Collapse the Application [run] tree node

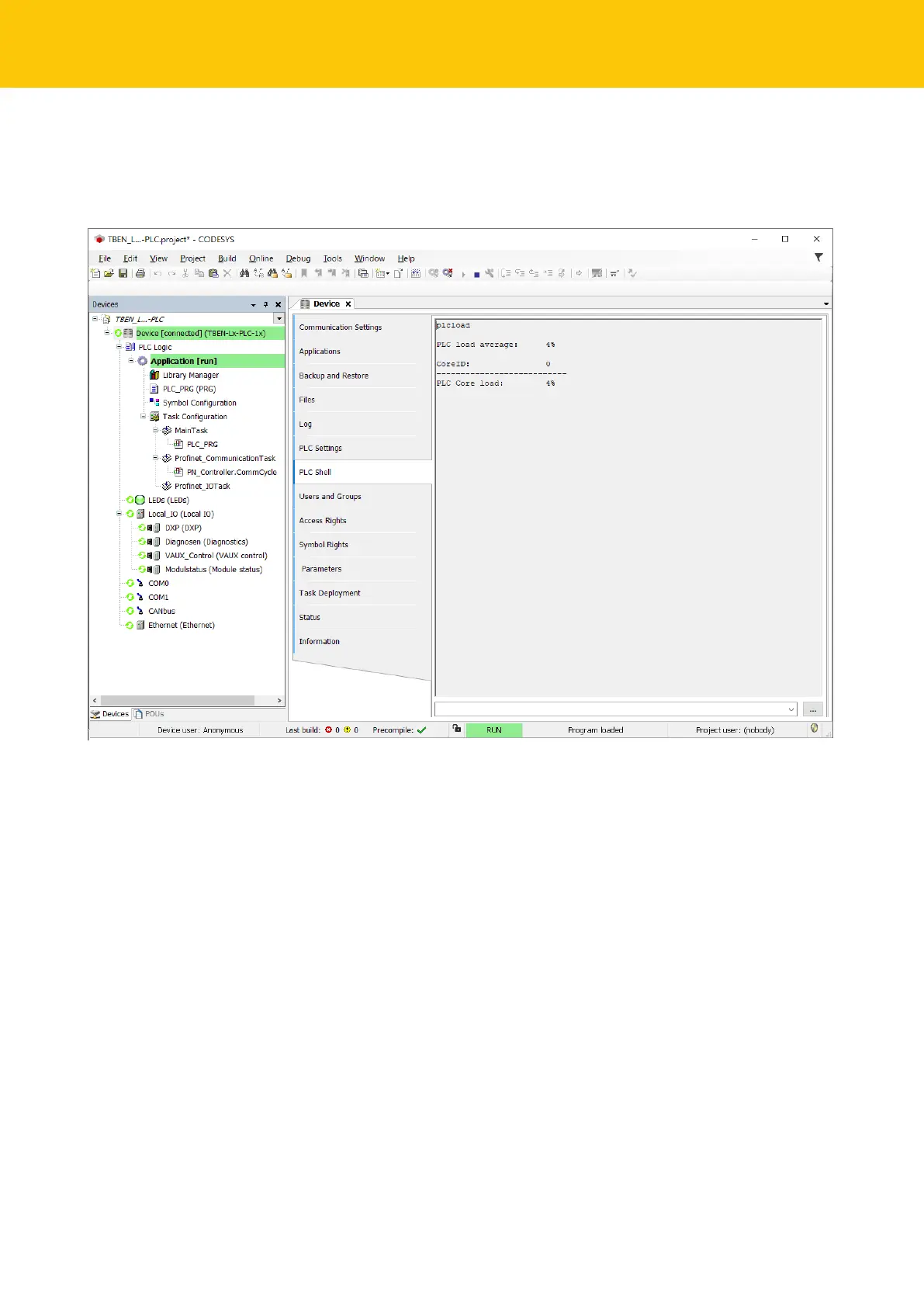(131, 361)
